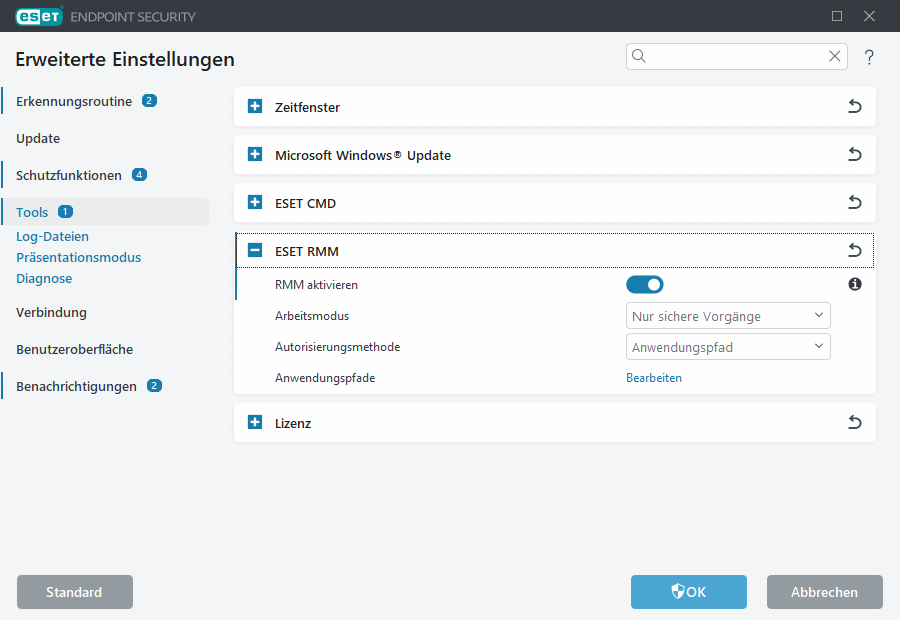Expand the Zeitfenster section
Screen dimensions: 900x620
point(254,106)
